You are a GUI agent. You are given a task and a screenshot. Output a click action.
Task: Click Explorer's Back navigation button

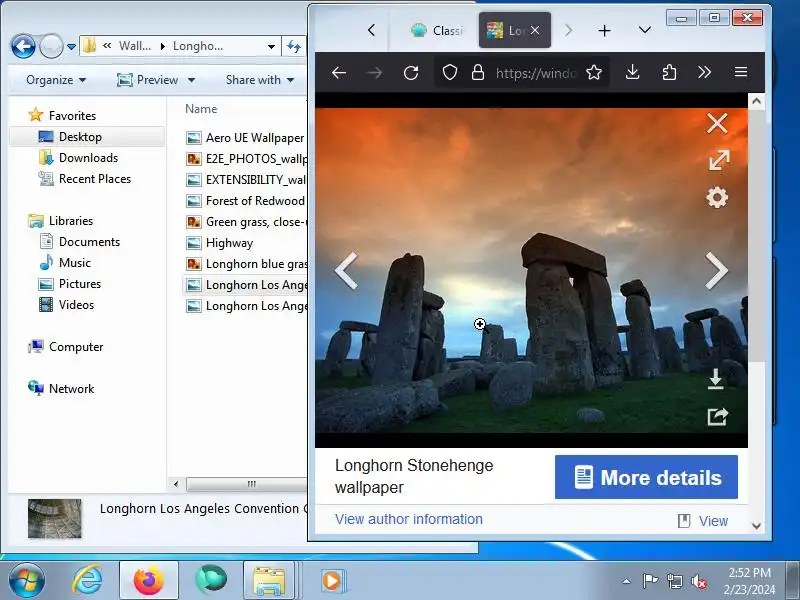tap(23, 47)
